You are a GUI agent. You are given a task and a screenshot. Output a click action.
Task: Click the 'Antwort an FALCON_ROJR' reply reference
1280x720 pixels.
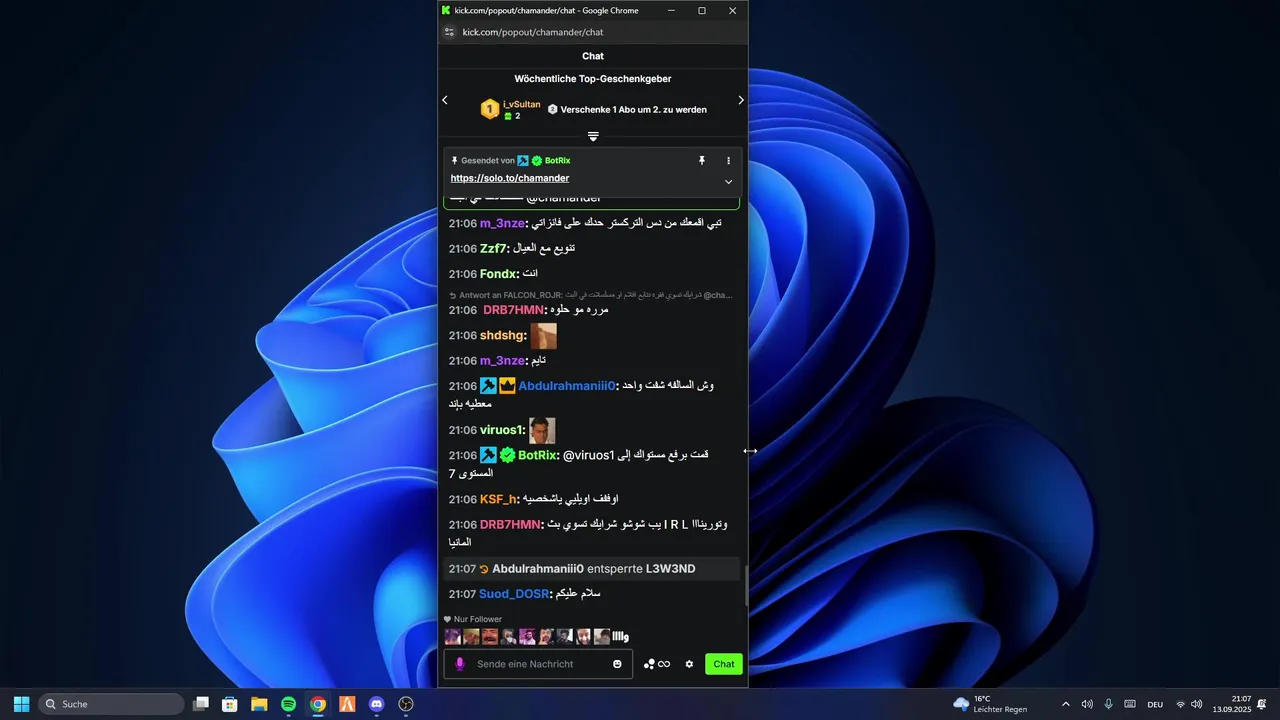coord(590,295)
